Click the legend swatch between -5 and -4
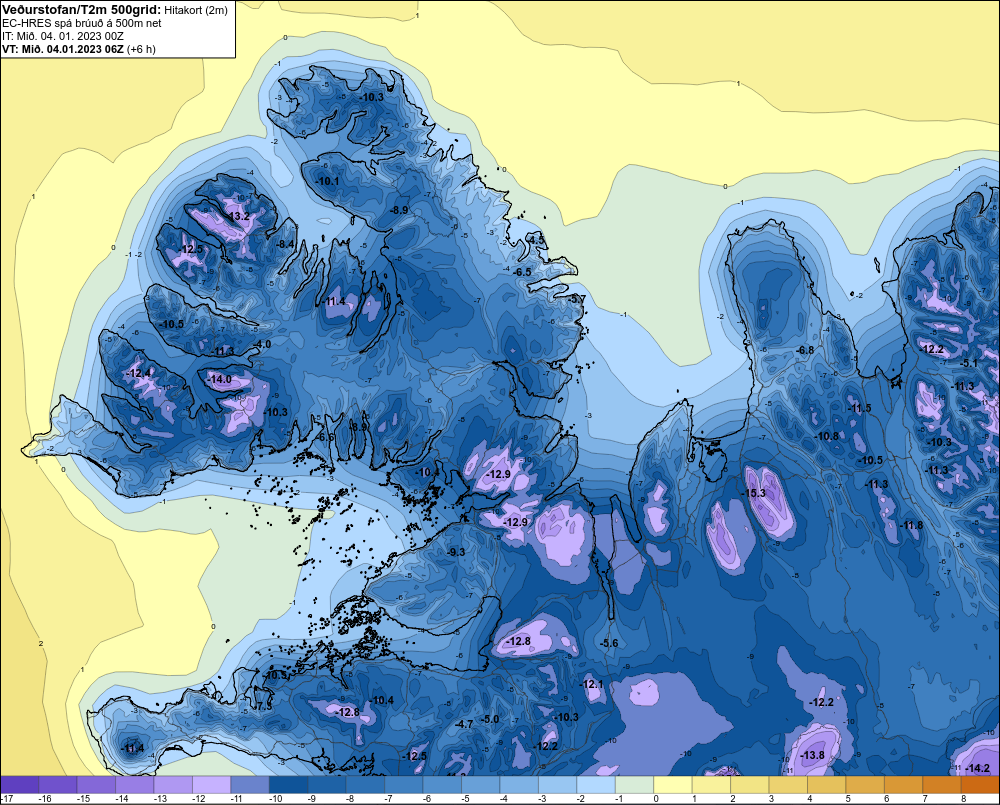The height and width of the screenshot is (805, 1000). point(481,784)
